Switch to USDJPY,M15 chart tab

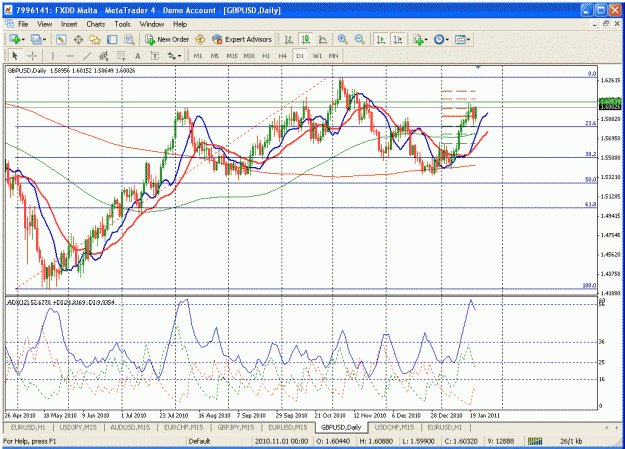pos(78,427)
